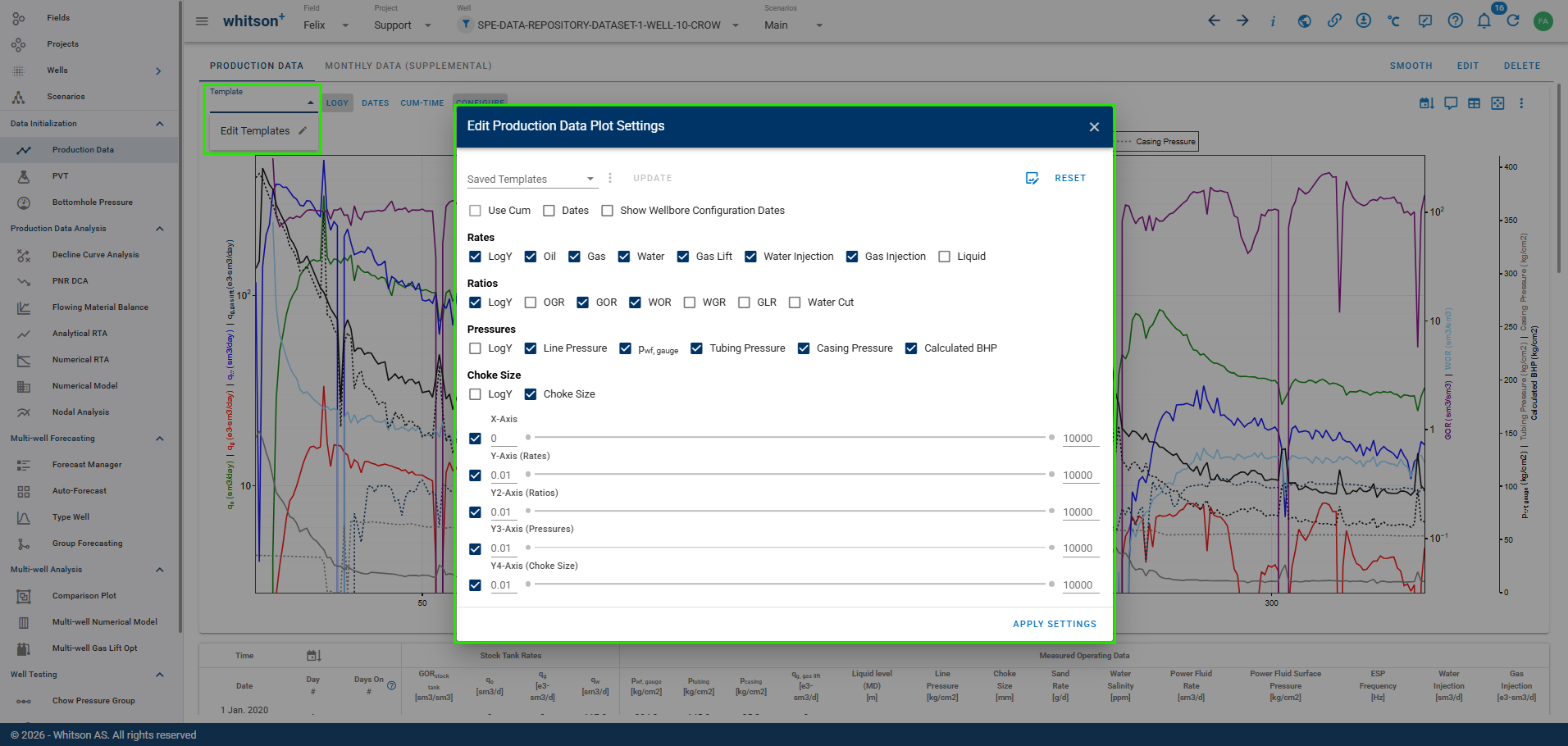Screen dimensions: 1568x746
Task: Open the FA user avatar
Action: (x=1543, y=21)
